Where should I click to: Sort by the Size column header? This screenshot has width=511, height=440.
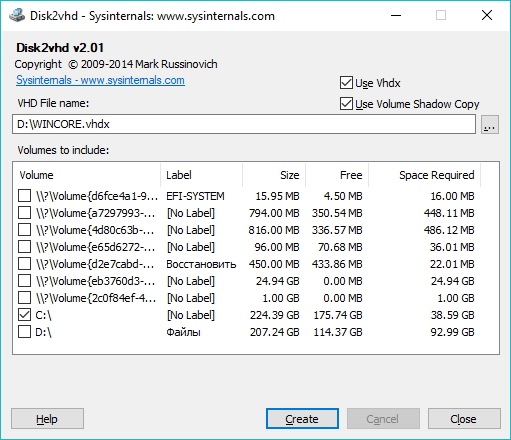coord(274,175)
